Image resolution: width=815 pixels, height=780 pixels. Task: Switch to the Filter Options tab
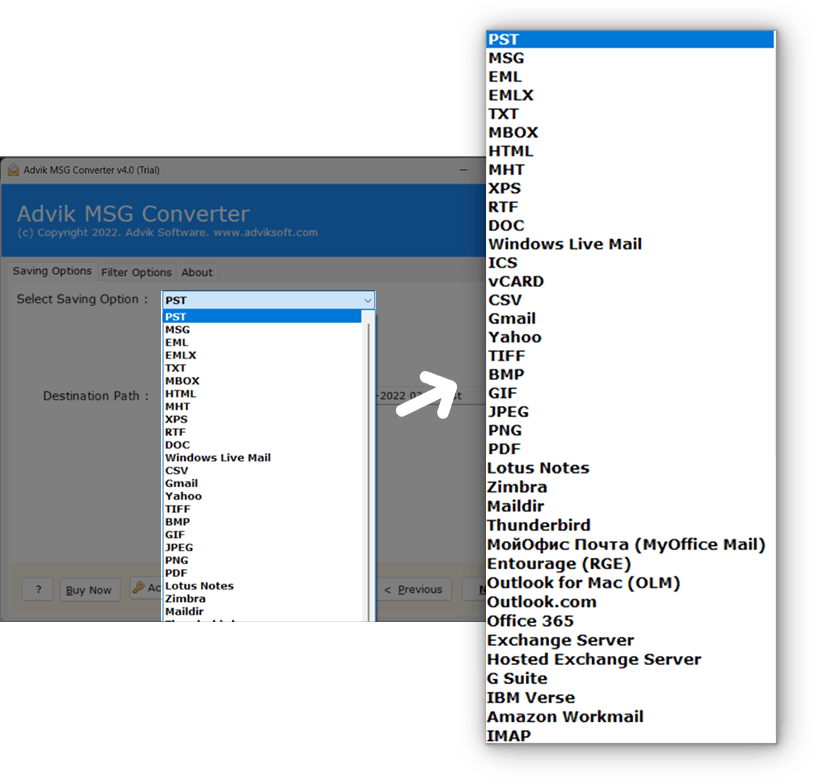[136, 272]
